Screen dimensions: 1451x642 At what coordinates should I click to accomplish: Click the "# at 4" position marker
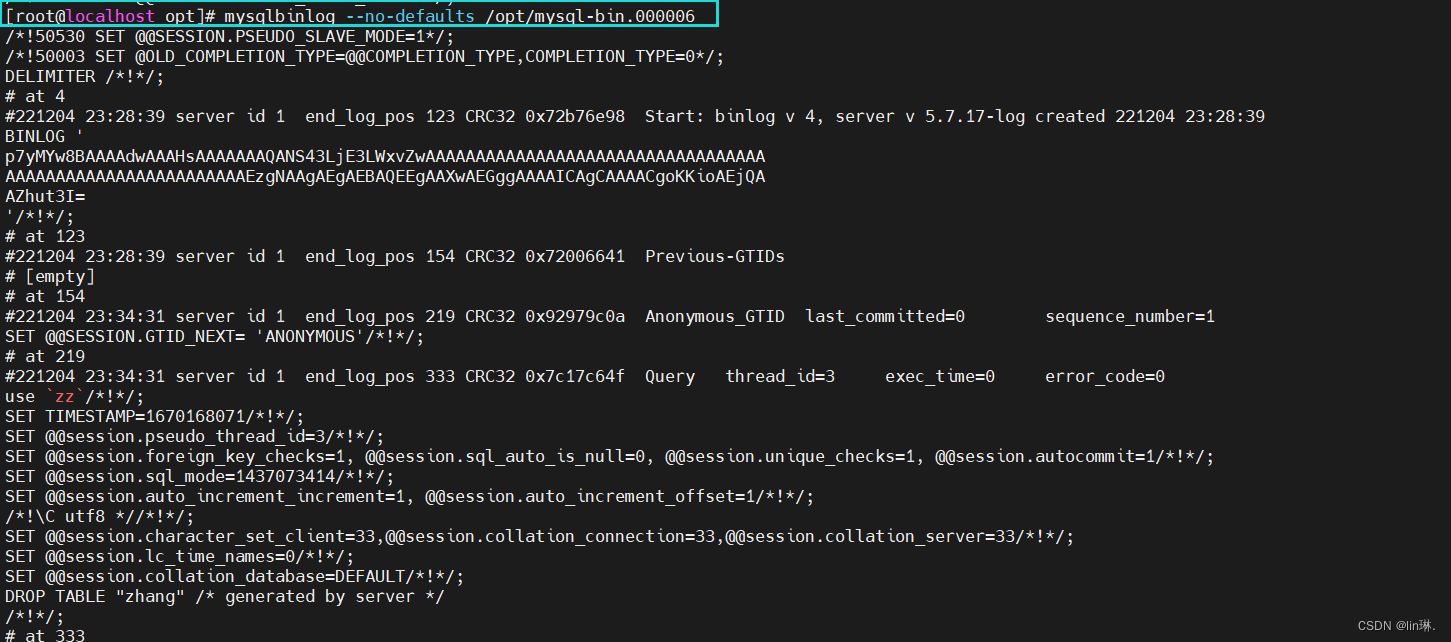(35, 96)
